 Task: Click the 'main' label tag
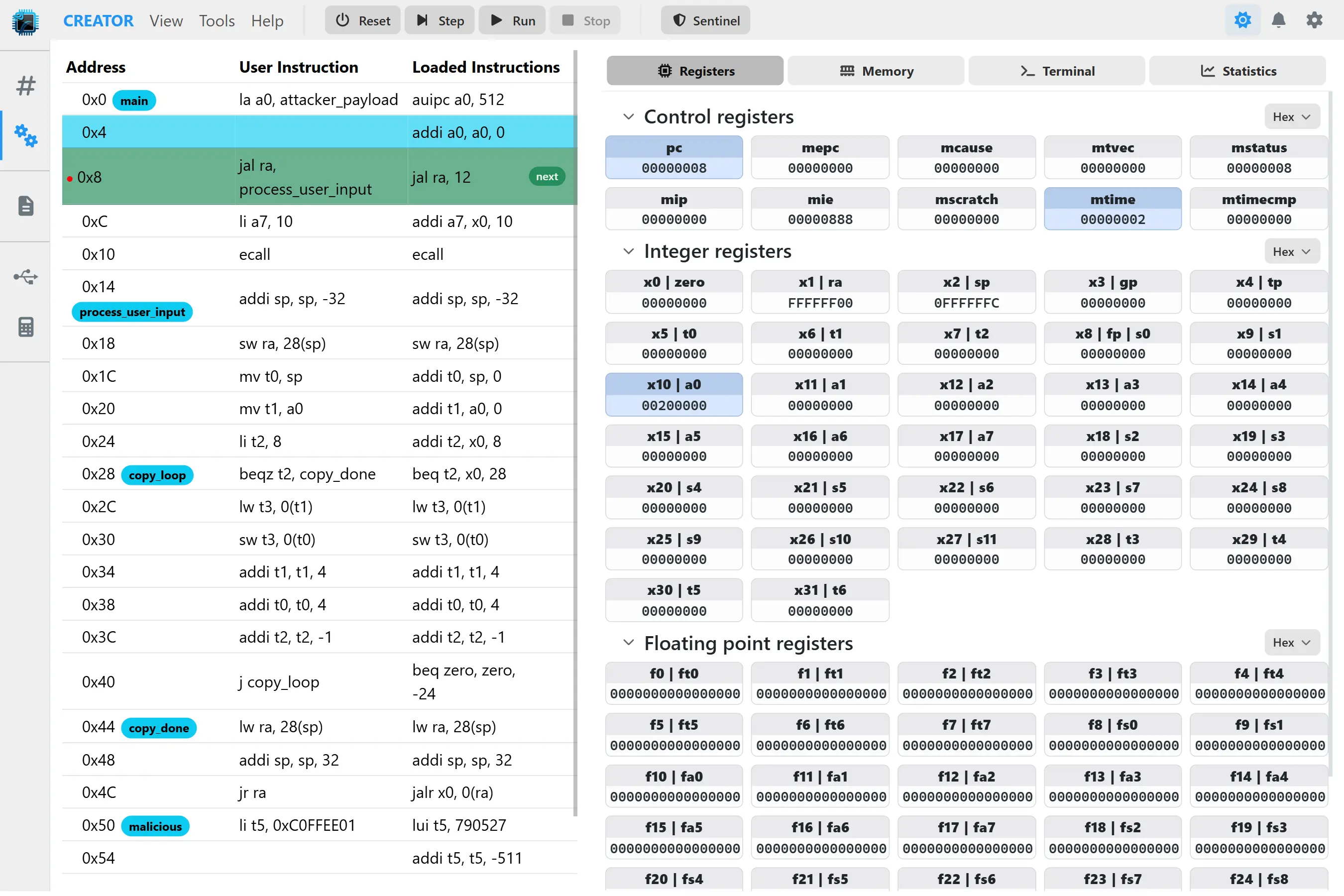134,101
